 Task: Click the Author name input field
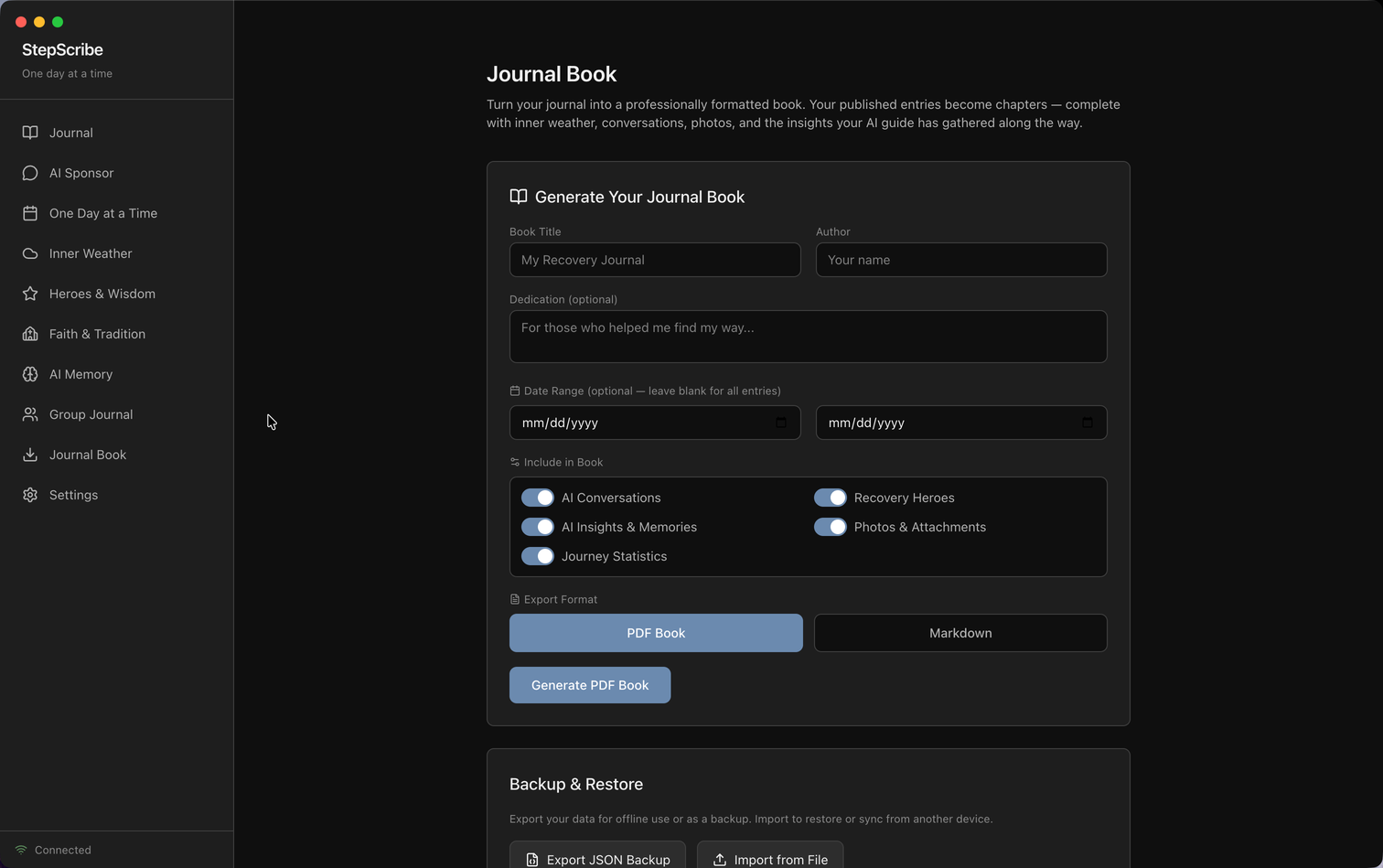(x=960, y=260)
